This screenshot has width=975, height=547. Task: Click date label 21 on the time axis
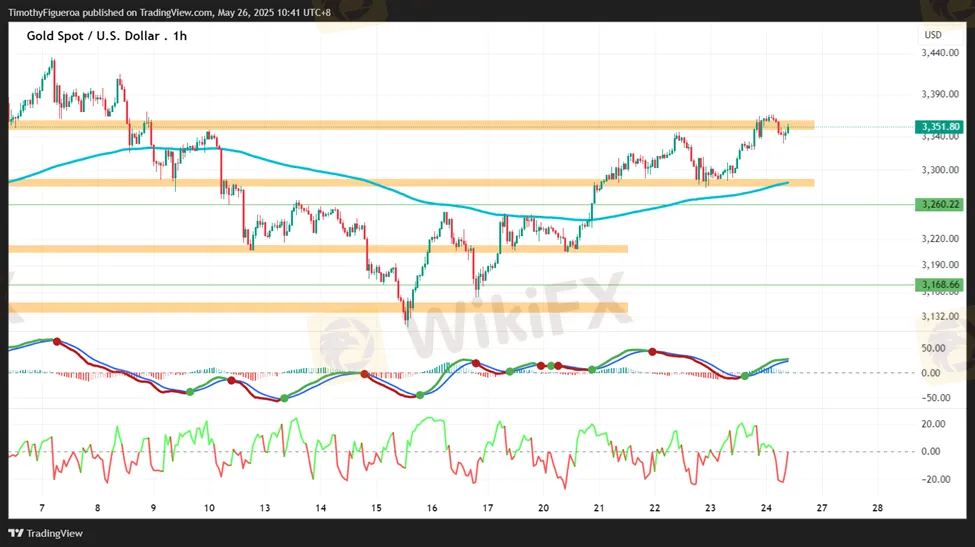click(x=598, y=508)
